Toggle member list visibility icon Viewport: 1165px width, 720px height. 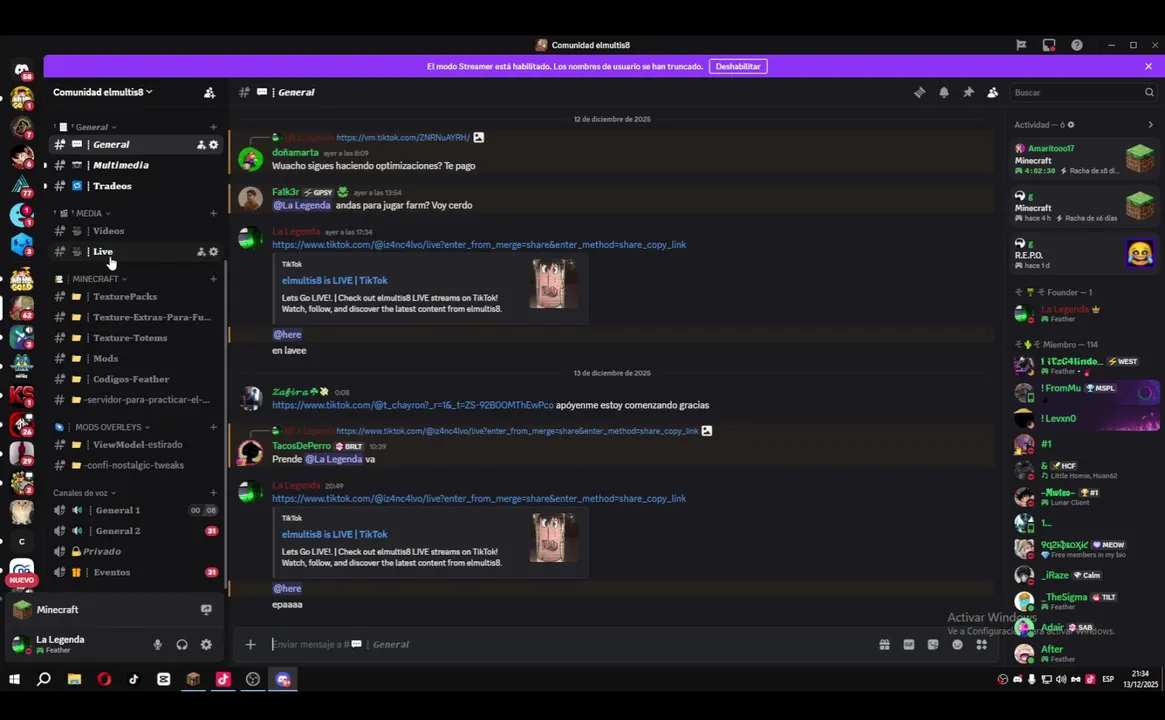pos(993,92)
